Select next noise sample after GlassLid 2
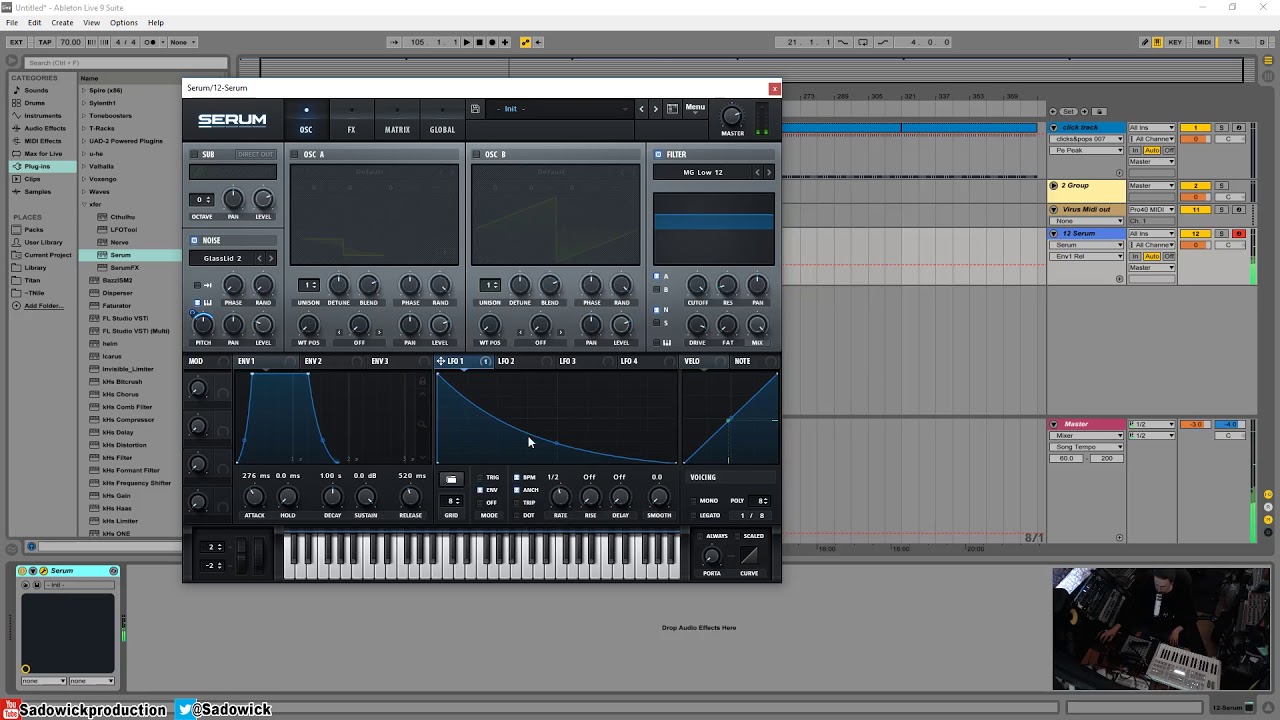Viewport: 1280px width, 720px height. [270, 258]
